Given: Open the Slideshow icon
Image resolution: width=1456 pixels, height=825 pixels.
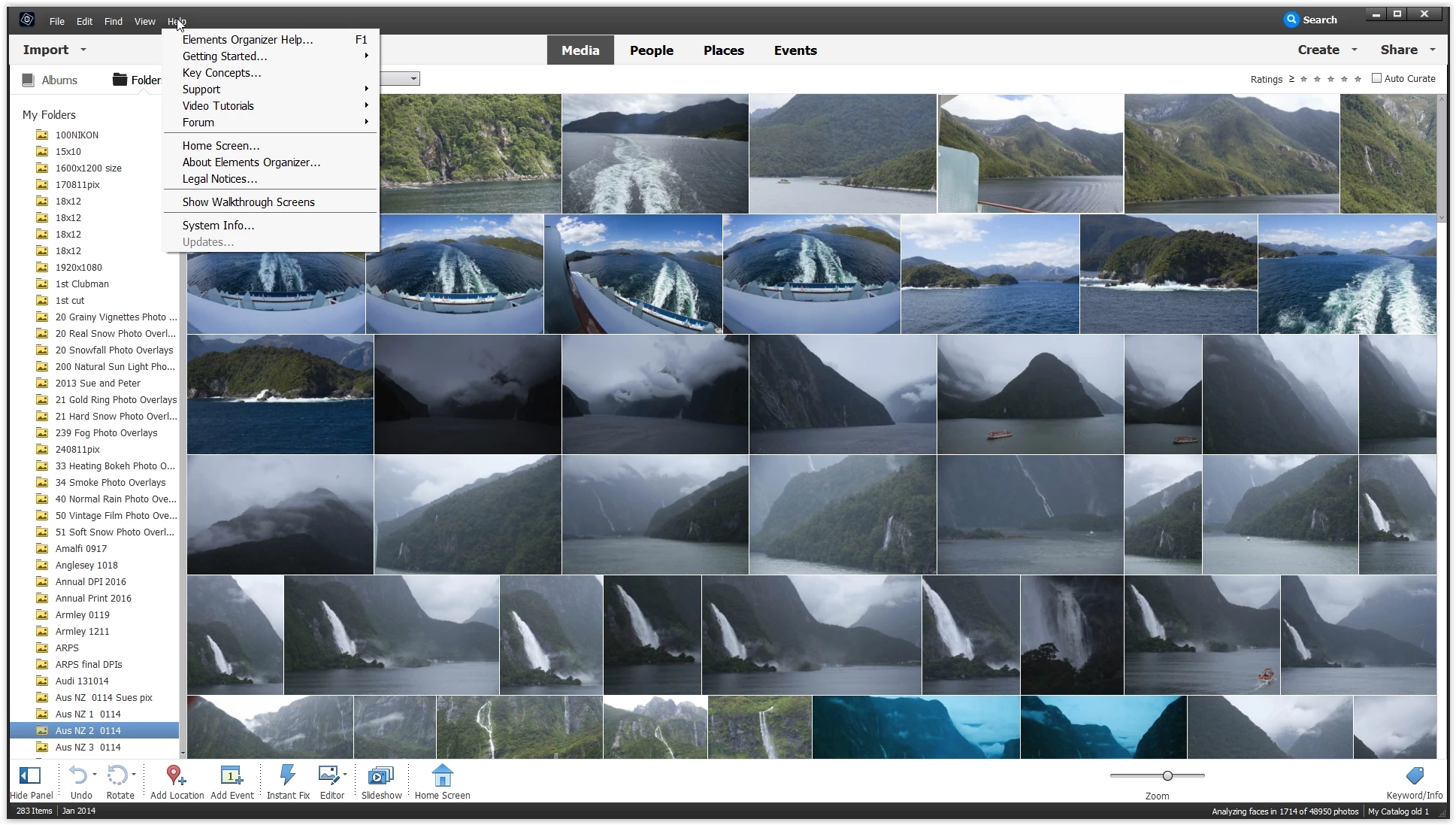Looking at the screenshot, I should tap(381, 775).
